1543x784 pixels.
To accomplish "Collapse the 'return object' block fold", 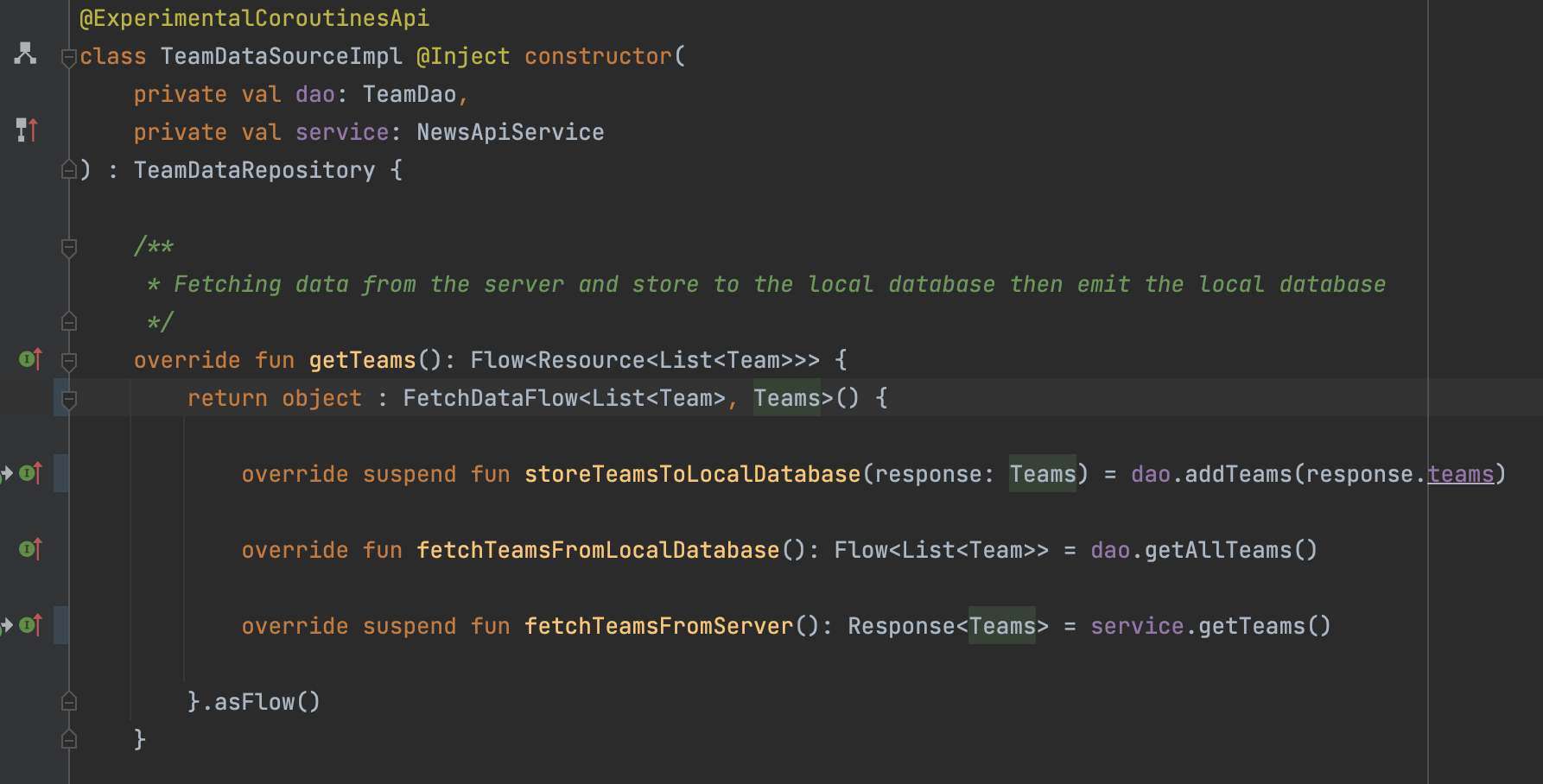I will tap(69, 400).
